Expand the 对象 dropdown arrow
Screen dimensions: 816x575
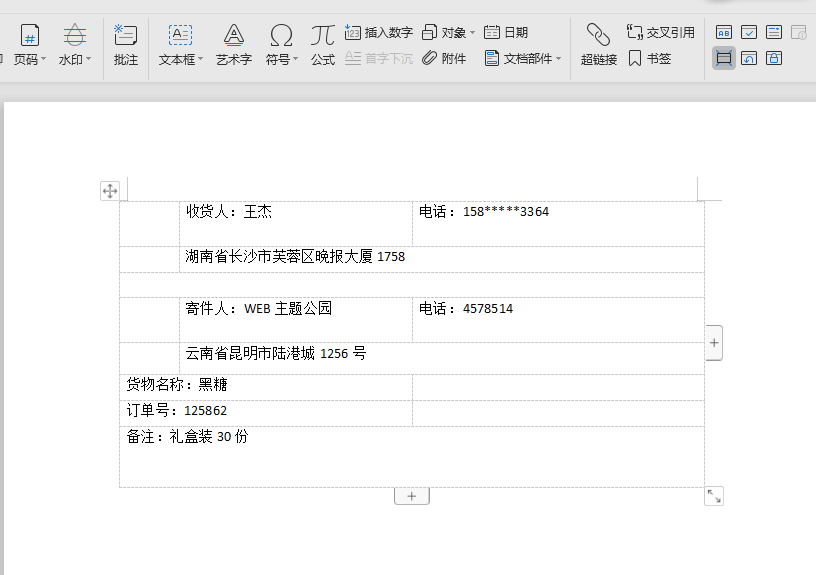pos(473,32)
